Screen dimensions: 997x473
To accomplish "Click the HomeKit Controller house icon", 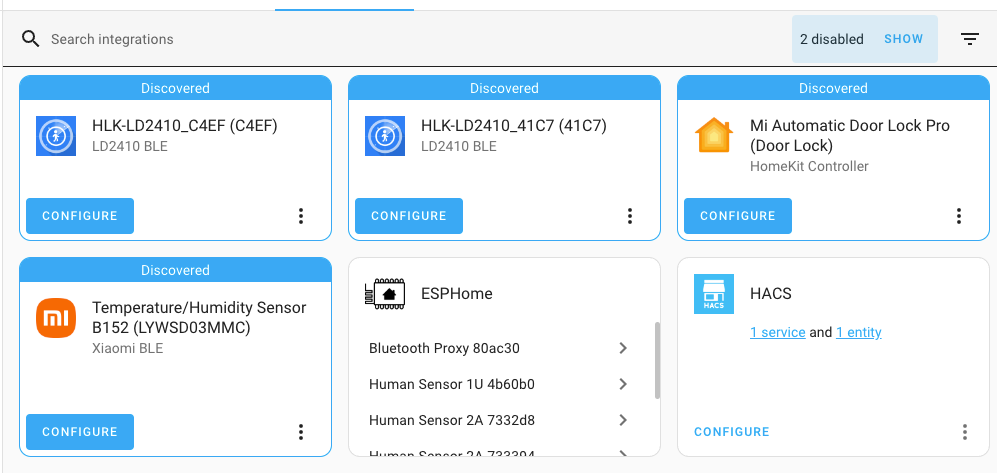I will click(x=714, y=135).
